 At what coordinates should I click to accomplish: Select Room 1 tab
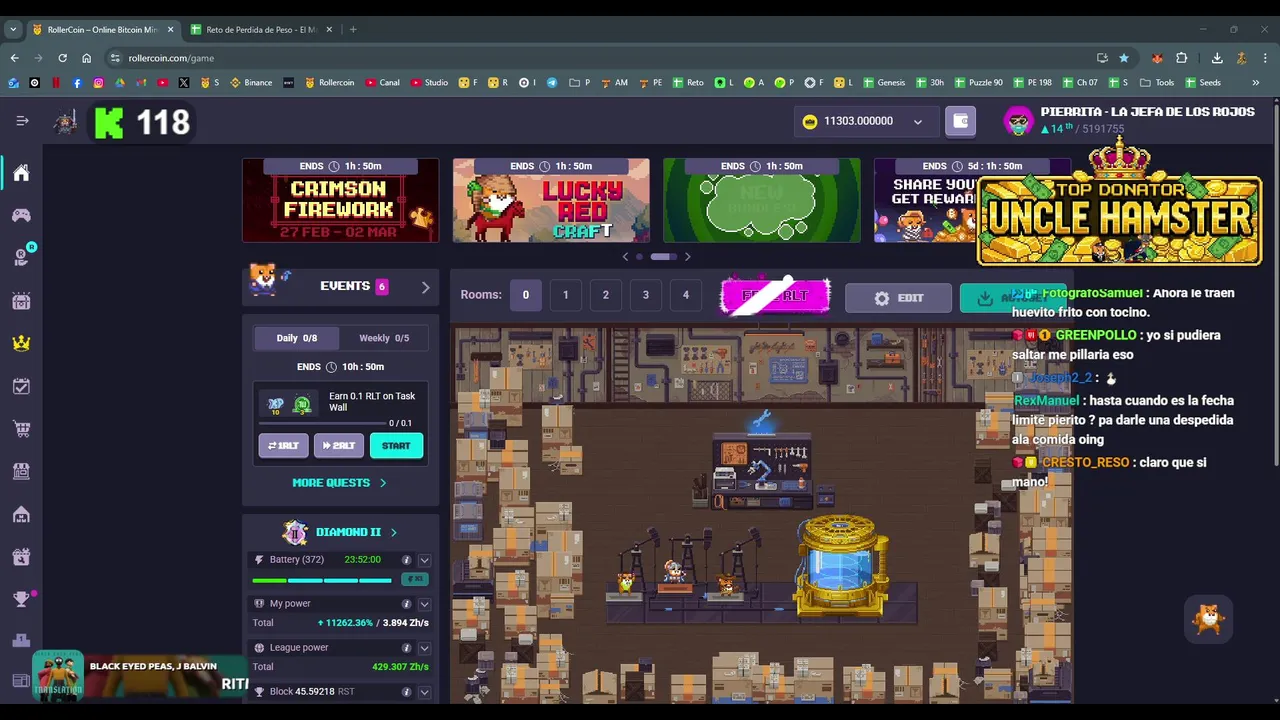tap(565, 295)
